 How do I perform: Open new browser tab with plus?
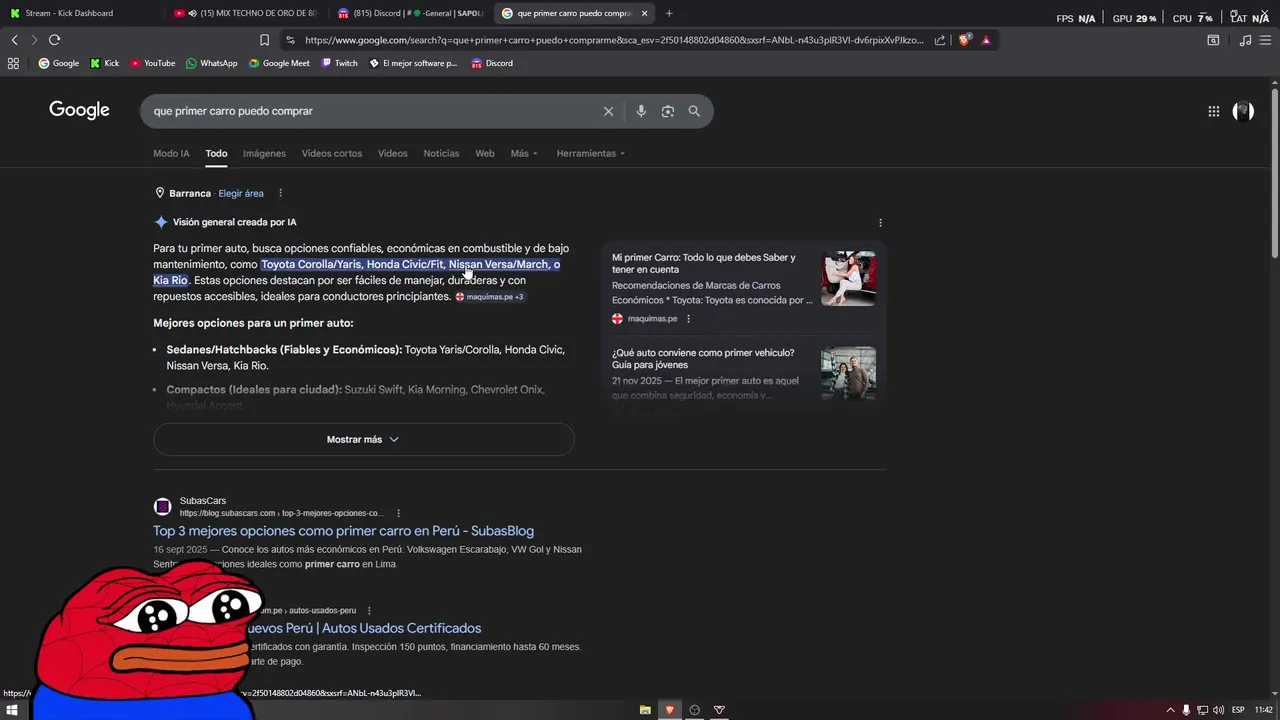click(669, 13)
